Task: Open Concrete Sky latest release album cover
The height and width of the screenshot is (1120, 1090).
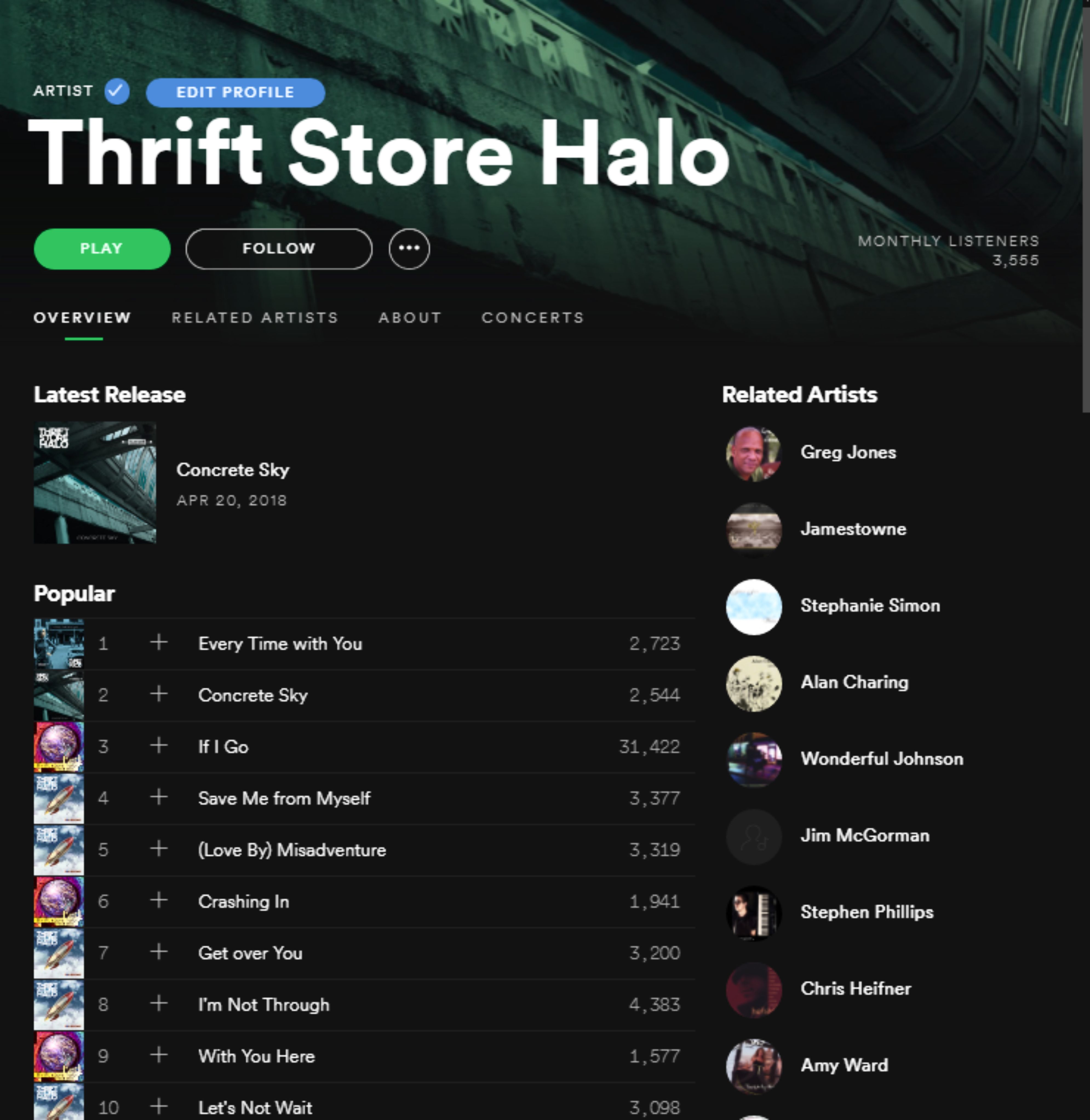Action: (95, 483)
